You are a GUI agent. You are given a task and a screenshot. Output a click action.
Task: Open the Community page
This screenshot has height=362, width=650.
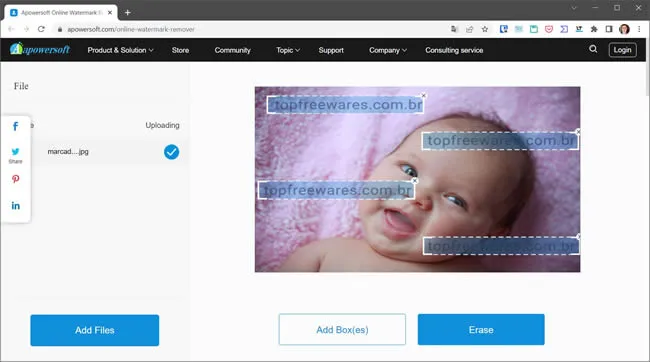click(233, 50)
